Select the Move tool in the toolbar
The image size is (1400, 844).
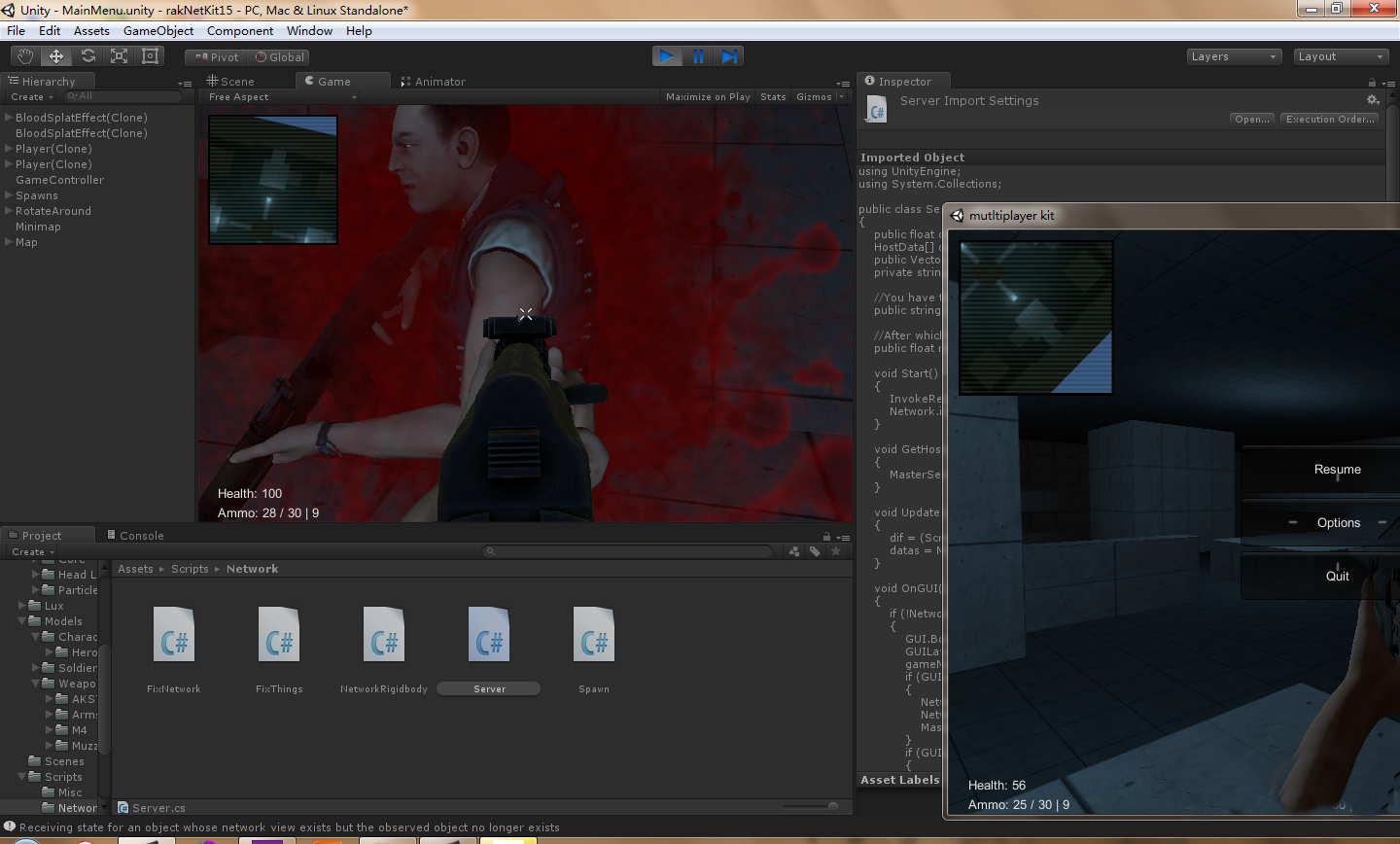56,56
